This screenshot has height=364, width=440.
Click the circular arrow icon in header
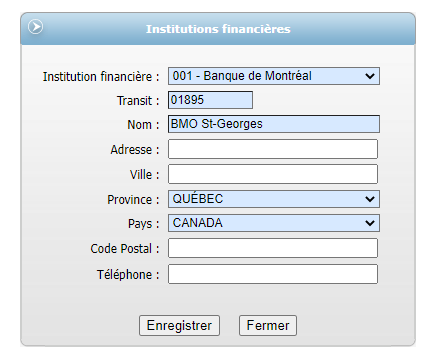pyautogui.click(x=35, y=27)
